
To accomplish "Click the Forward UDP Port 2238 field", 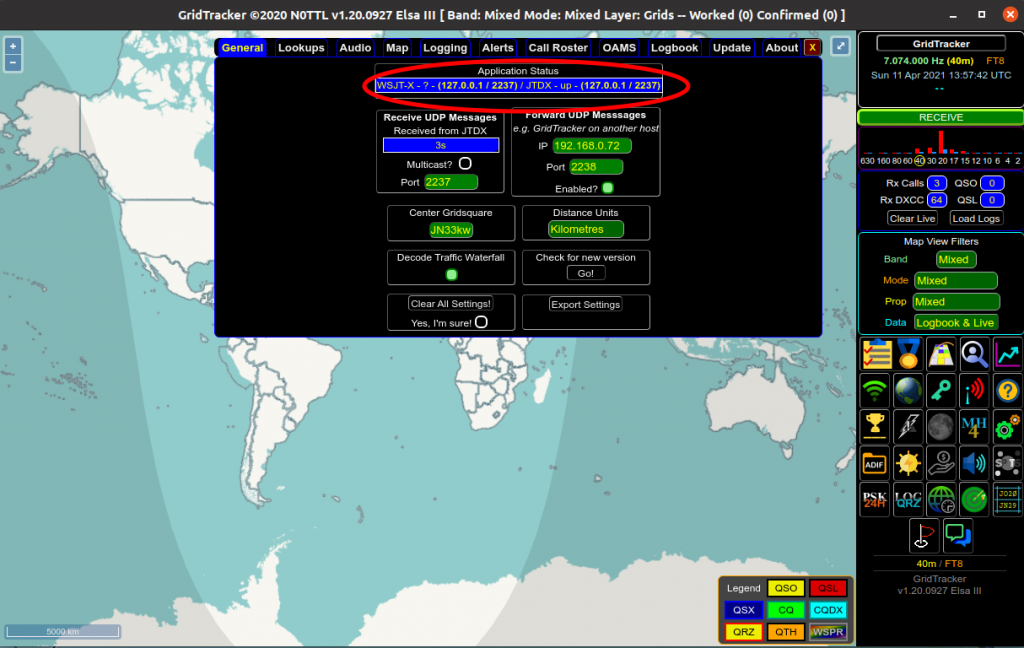I will [596, 167].
